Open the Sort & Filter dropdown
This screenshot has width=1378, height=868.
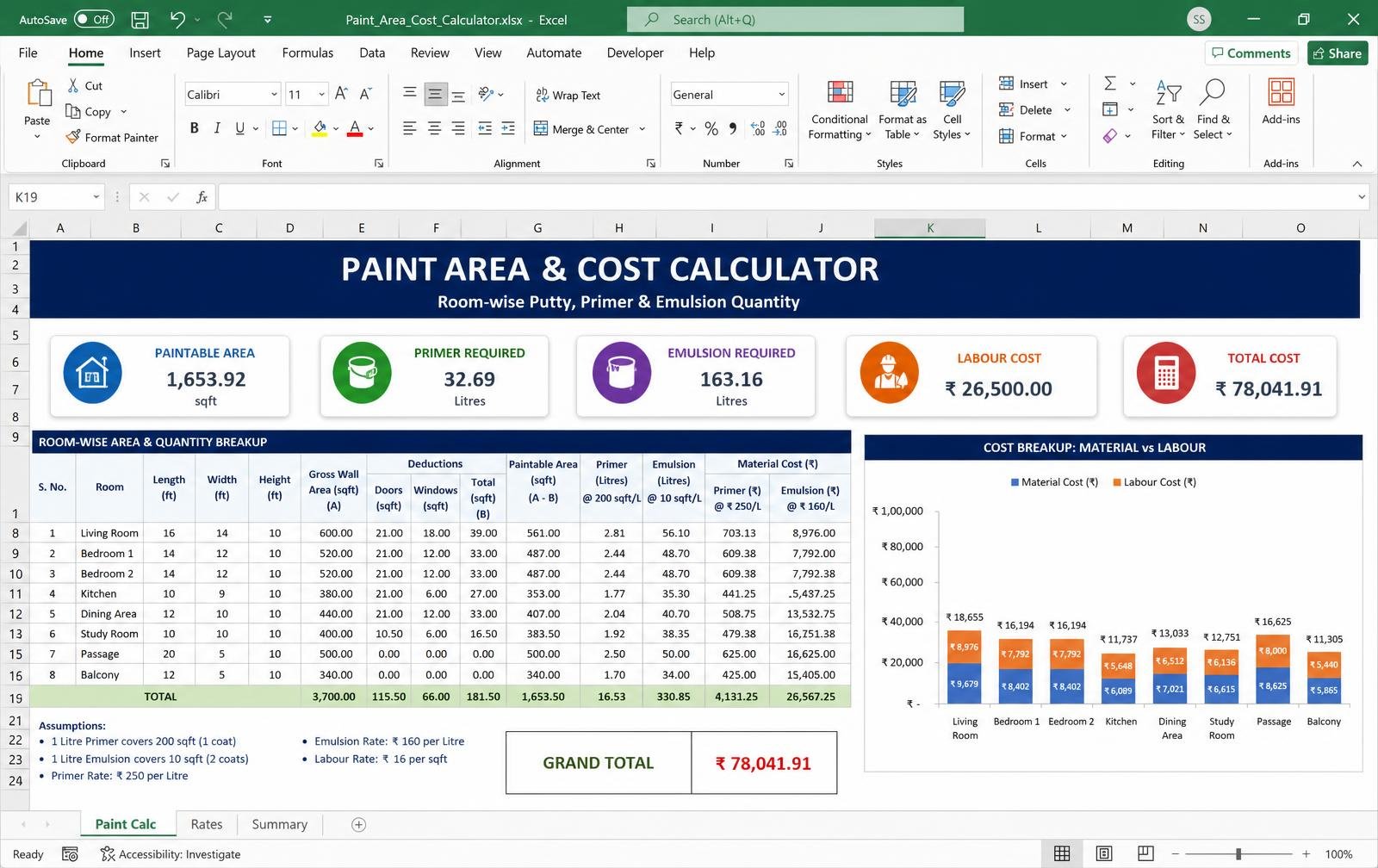click(x=1168, y=110)
